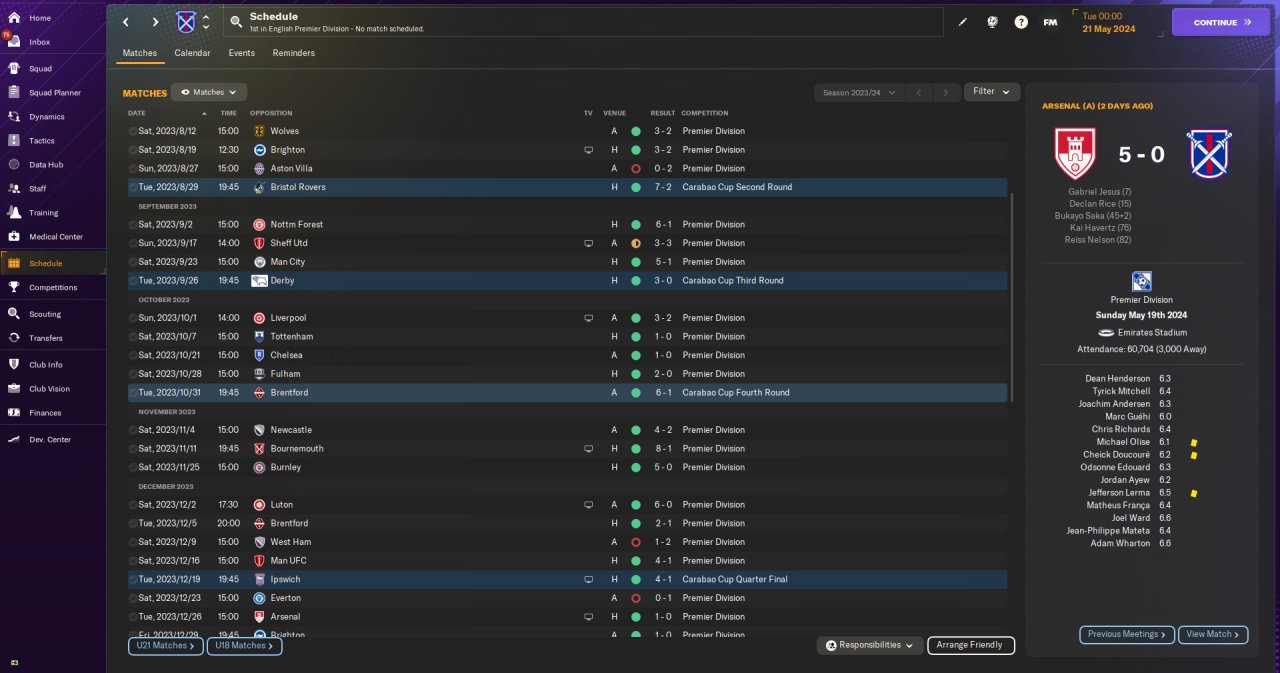The height and width of the screenshot is (673, 1280).
Task: Click player Michael Olise in ratings
Action: (1123, 442)
